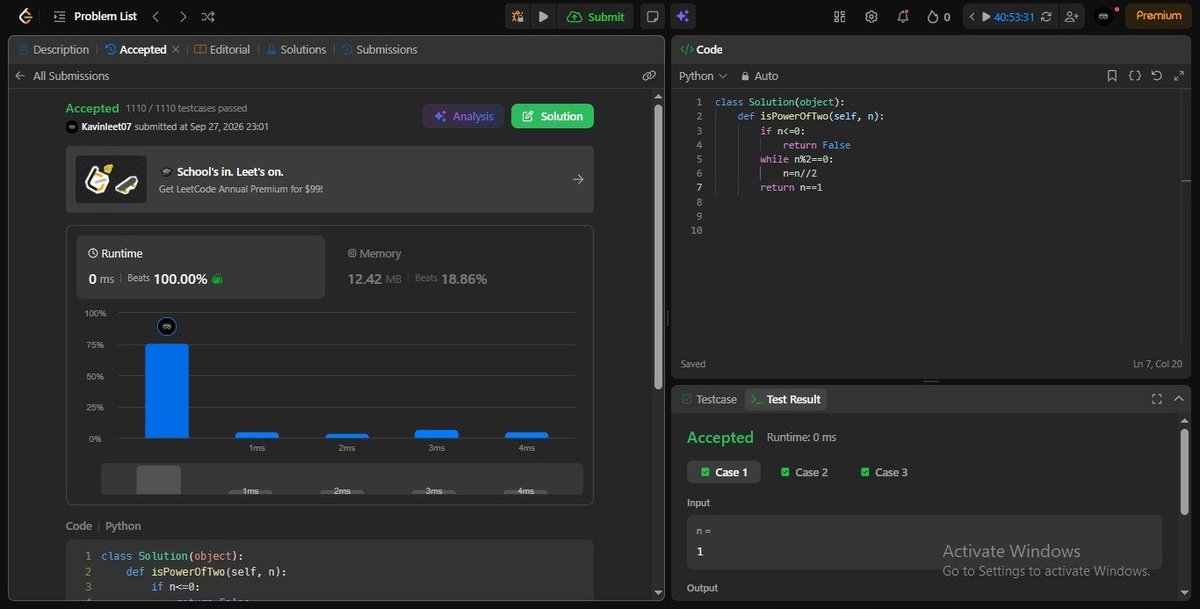Click the debugger bug icon

coord(517,16)
